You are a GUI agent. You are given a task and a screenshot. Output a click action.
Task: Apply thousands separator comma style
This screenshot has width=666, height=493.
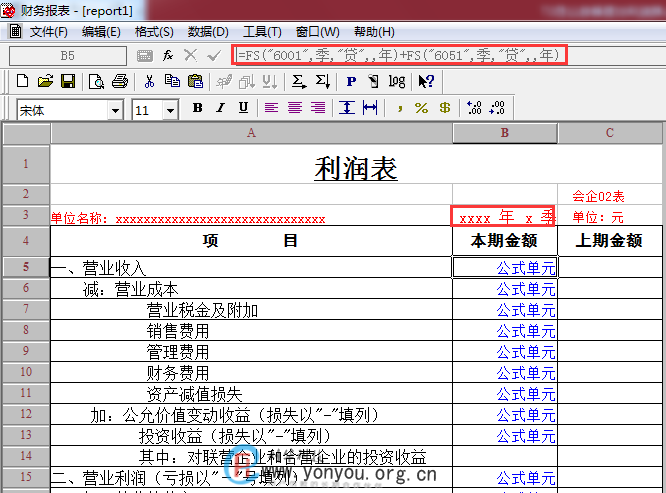[x=400, y=109]
